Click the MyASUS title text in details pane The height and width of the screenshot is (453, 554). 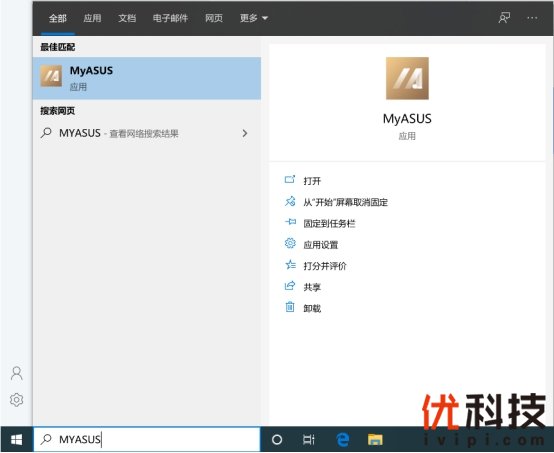point(407,118)
